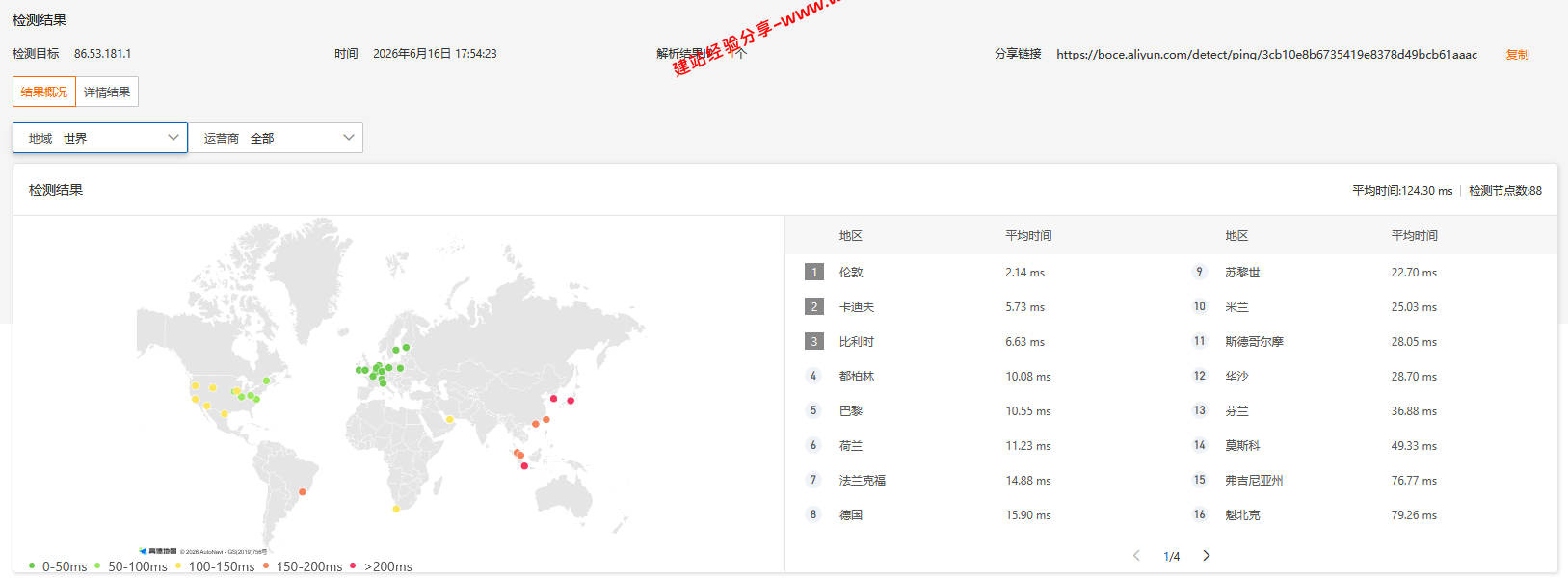
Task: Click the 弗吉尼亚州 region name
Action: point(1254,481)
